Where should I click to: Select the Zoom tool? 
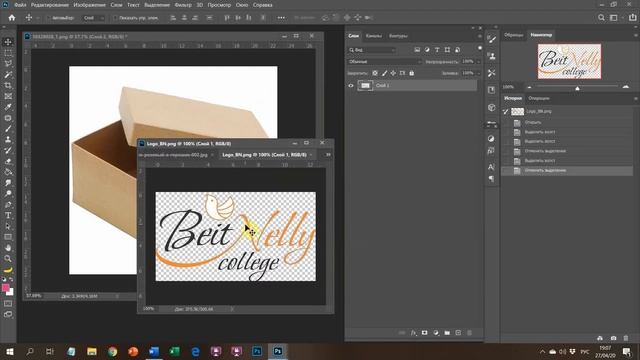click(x=8, y=258)
